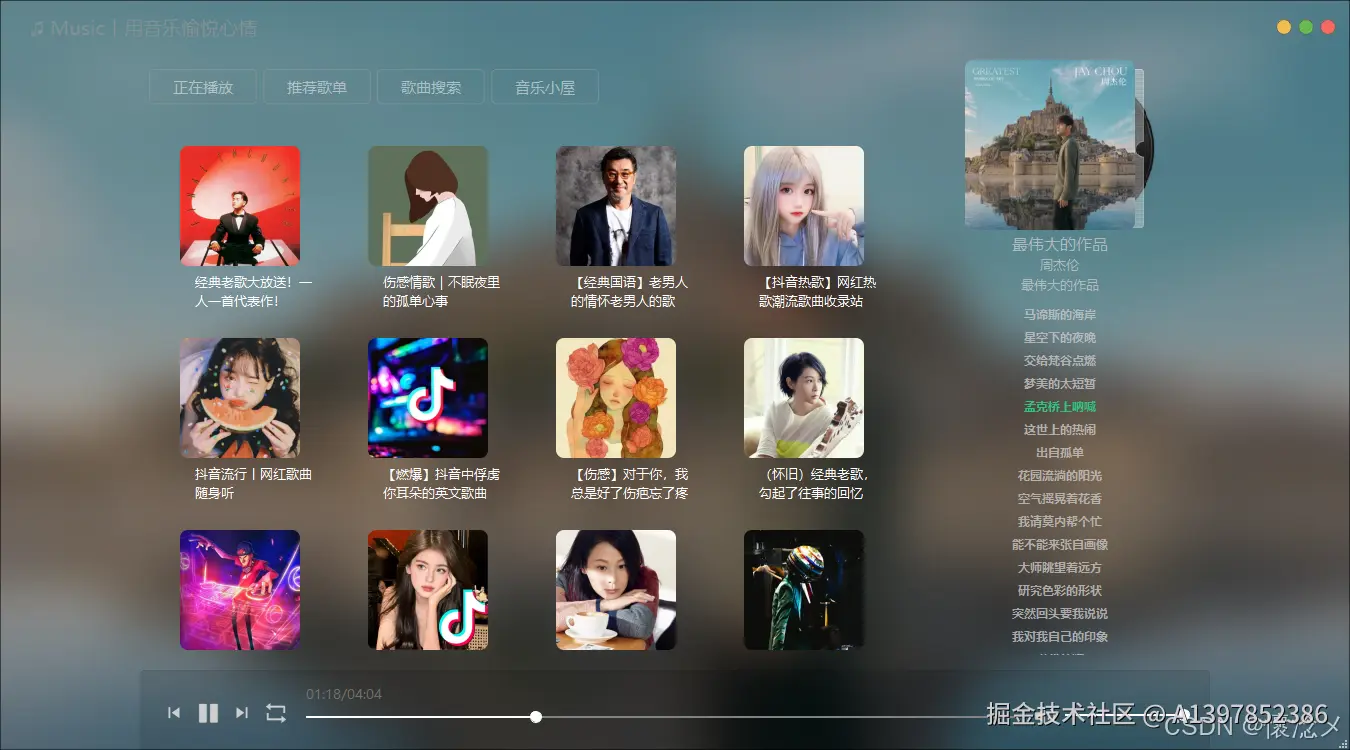Select playlist title 【抖音热歌】网红热歌

pyautogui.click(x=818, y=291)
